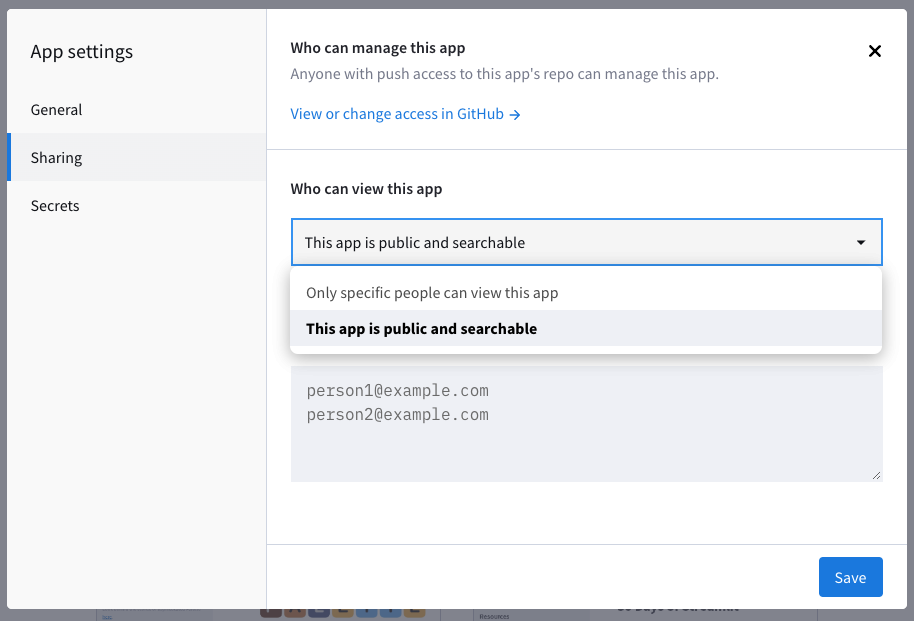The width and height of the screenshot is (914, 621).
Task: Open the Secrets settings section
Action: point(54,205)
